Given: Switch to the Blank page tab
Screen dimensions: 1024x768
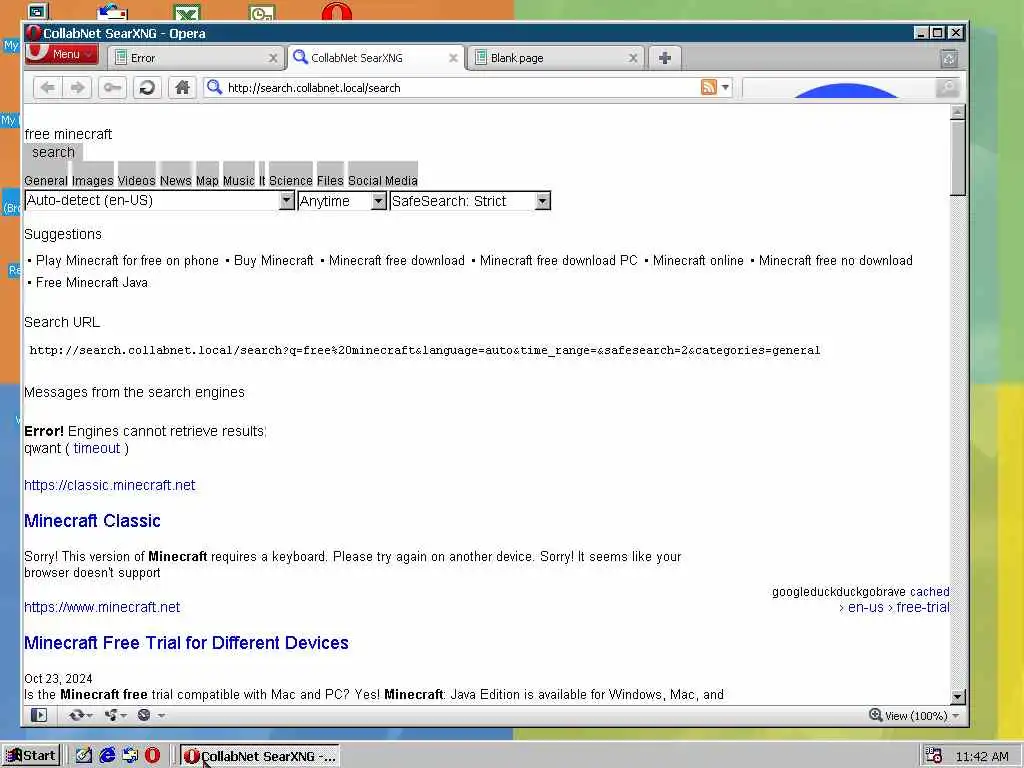Looking at the screenshot, I should 556,58.
